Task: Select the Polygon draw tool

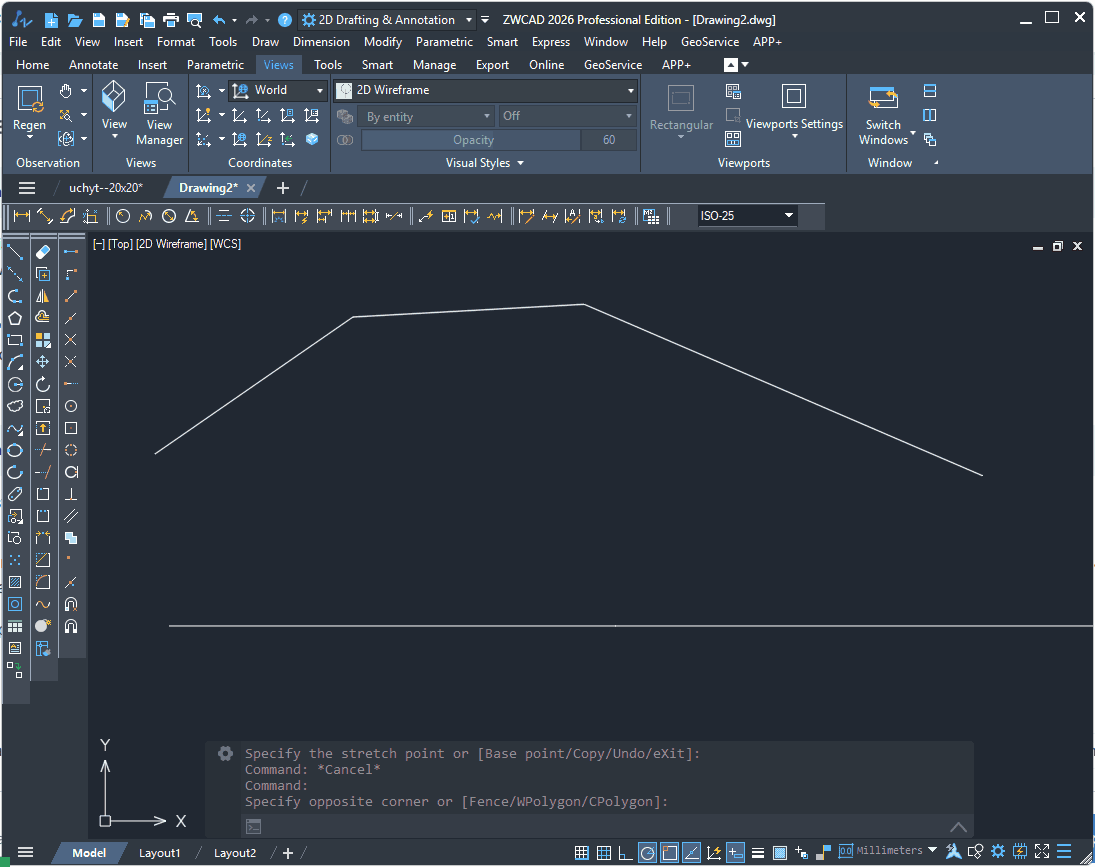Action: [15, 318]
